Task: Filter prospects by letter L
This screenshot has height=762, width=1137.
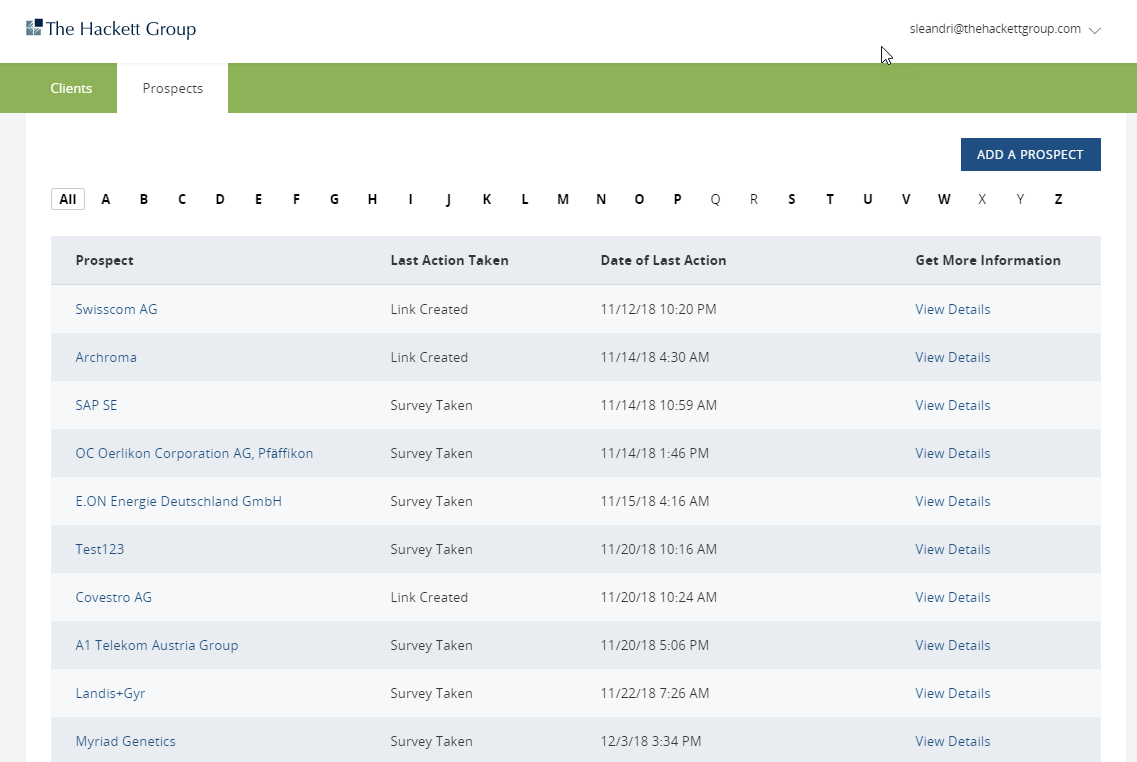Action: pos(524,199)
